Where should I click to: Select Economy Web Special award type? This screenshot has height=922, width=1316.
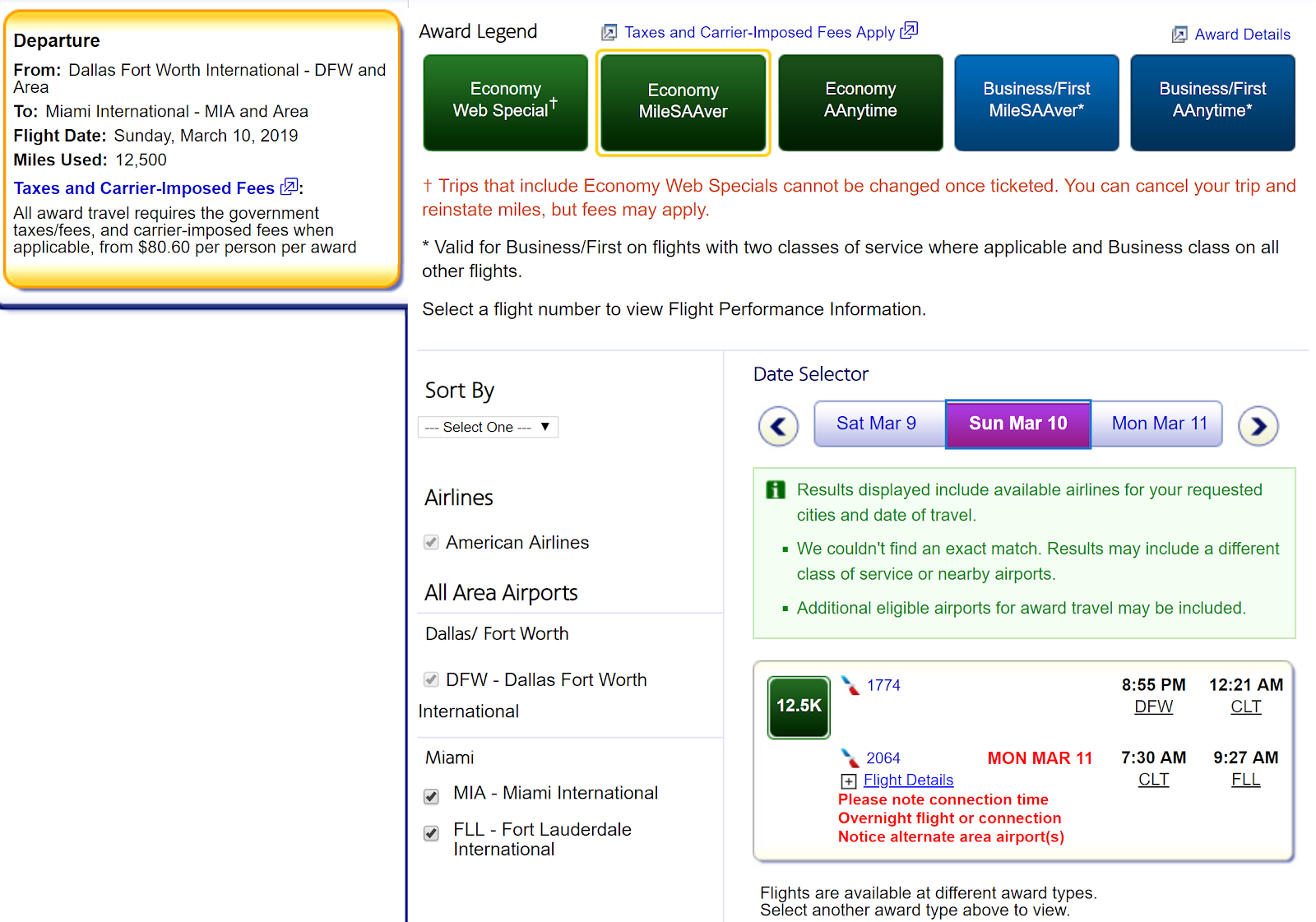point(506,103)
